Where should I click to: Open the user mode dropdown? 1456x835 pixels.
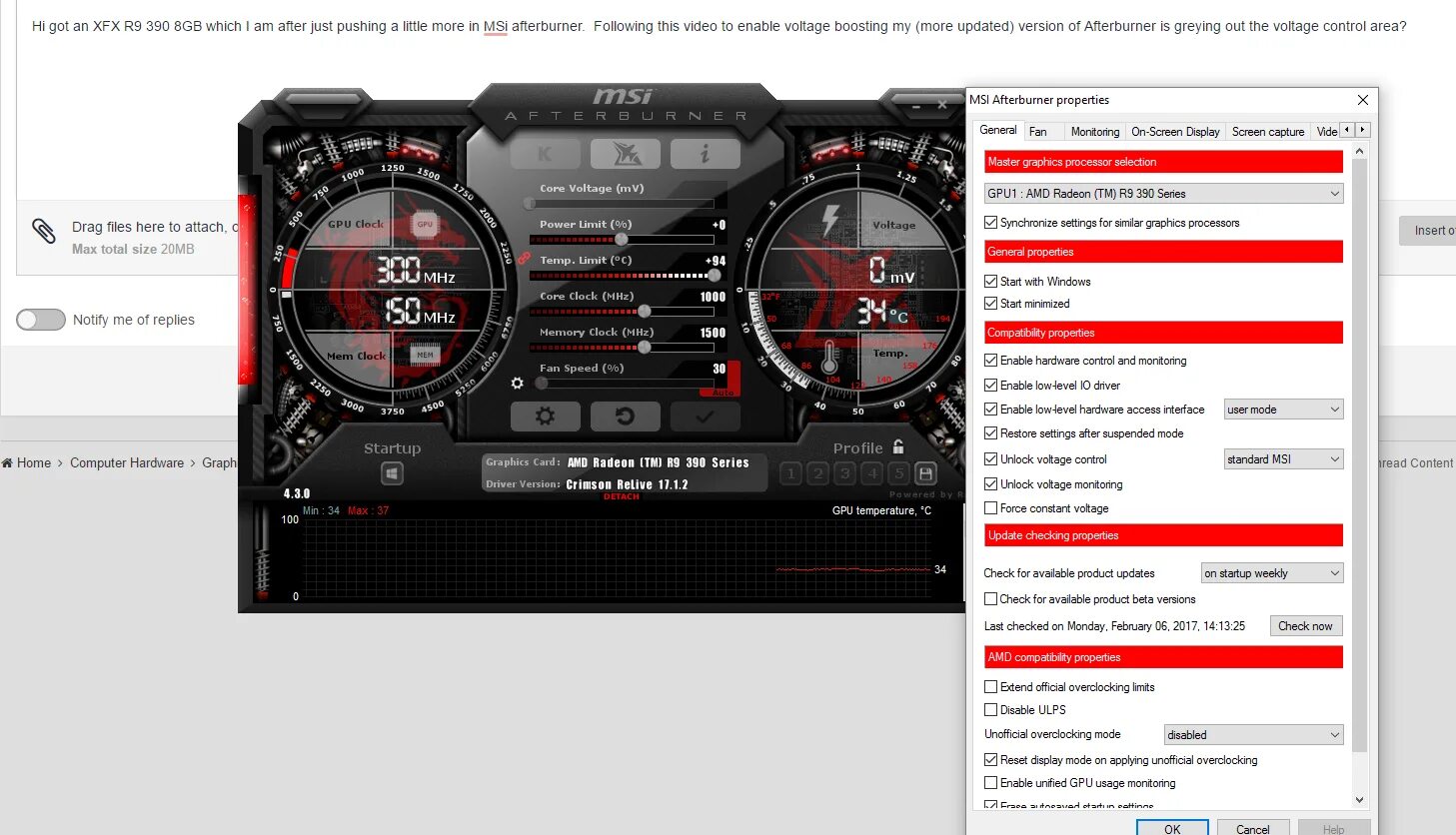pyautogui.click(x=1283, y=410)
